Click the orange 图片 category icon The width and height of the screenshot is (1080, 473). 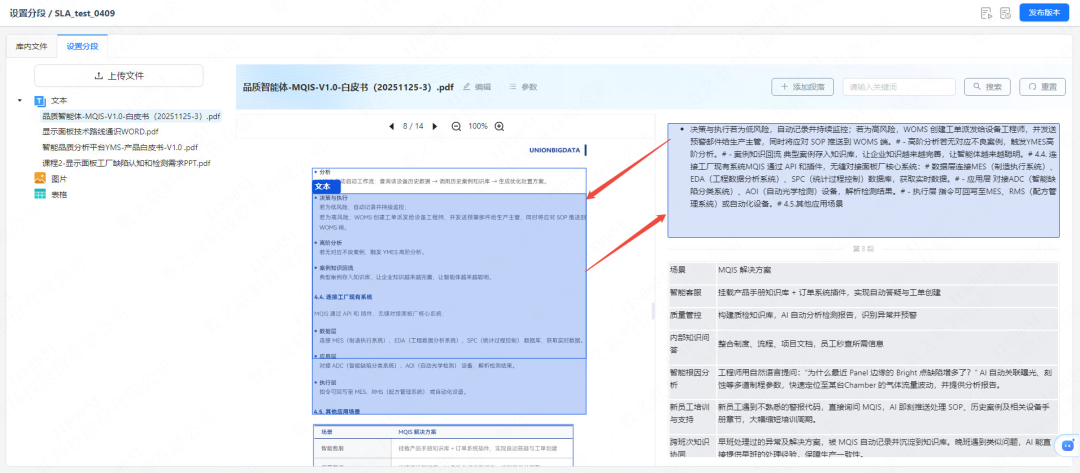pyautogui.click(x=40, y=178)
